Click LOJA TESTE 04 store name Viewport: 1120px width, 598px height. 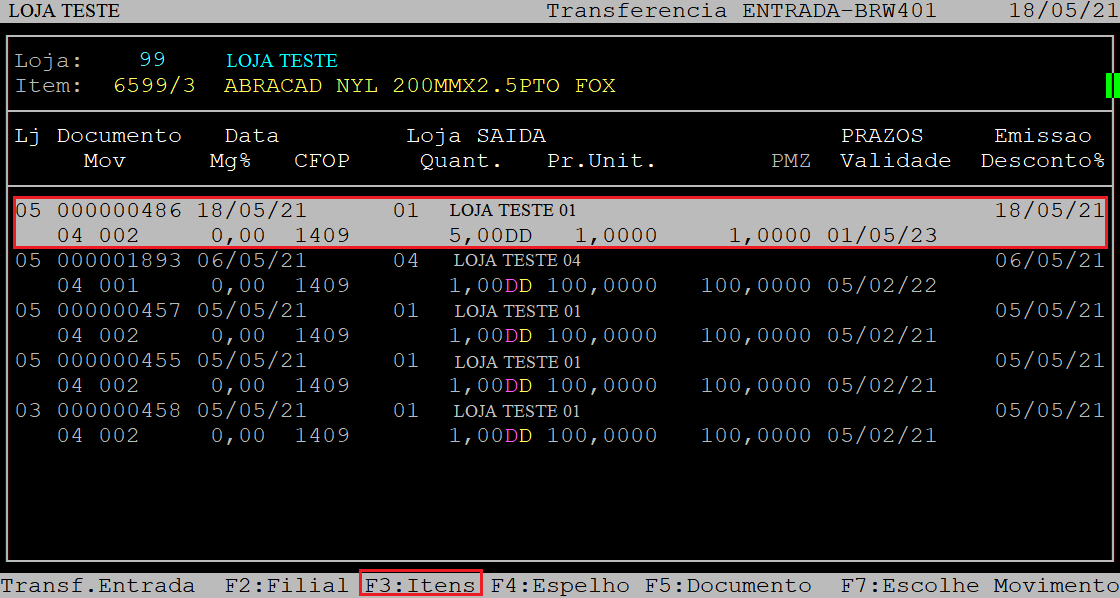click(x=517, y=261)
